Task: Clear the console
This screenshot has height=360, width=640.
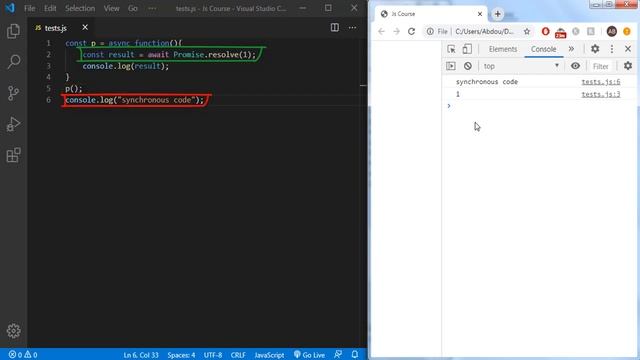Action: [x=468, y=66]
